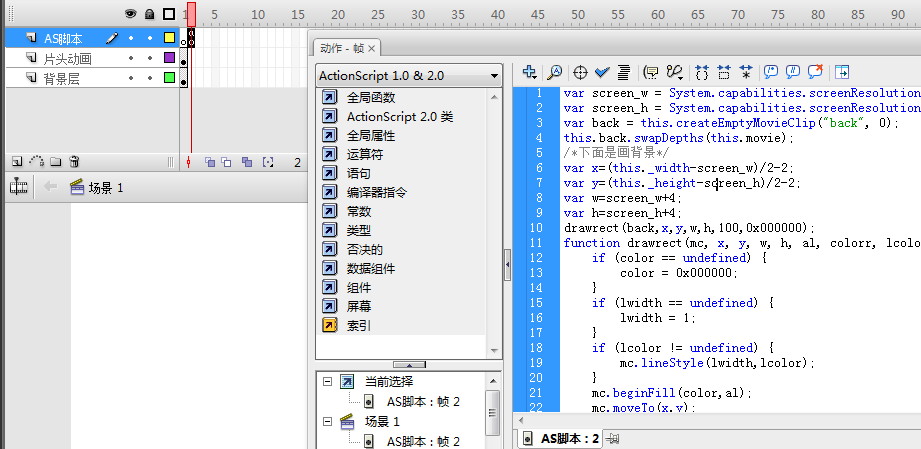Click the red playhead on the timeline
The height and width of the screenshot is (449, 921).
pyautogui.click(x=191, y=14)
